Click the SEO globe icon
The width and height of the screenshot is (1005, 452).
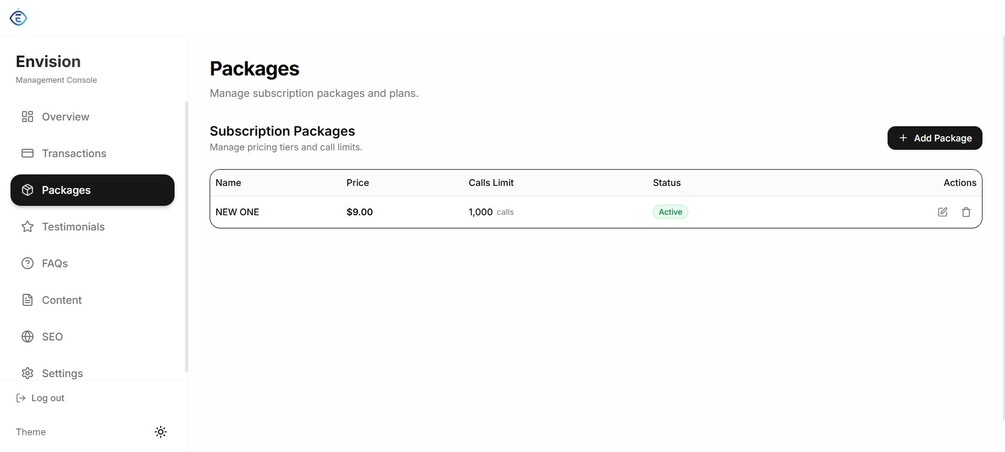click(x=28, y=337)
